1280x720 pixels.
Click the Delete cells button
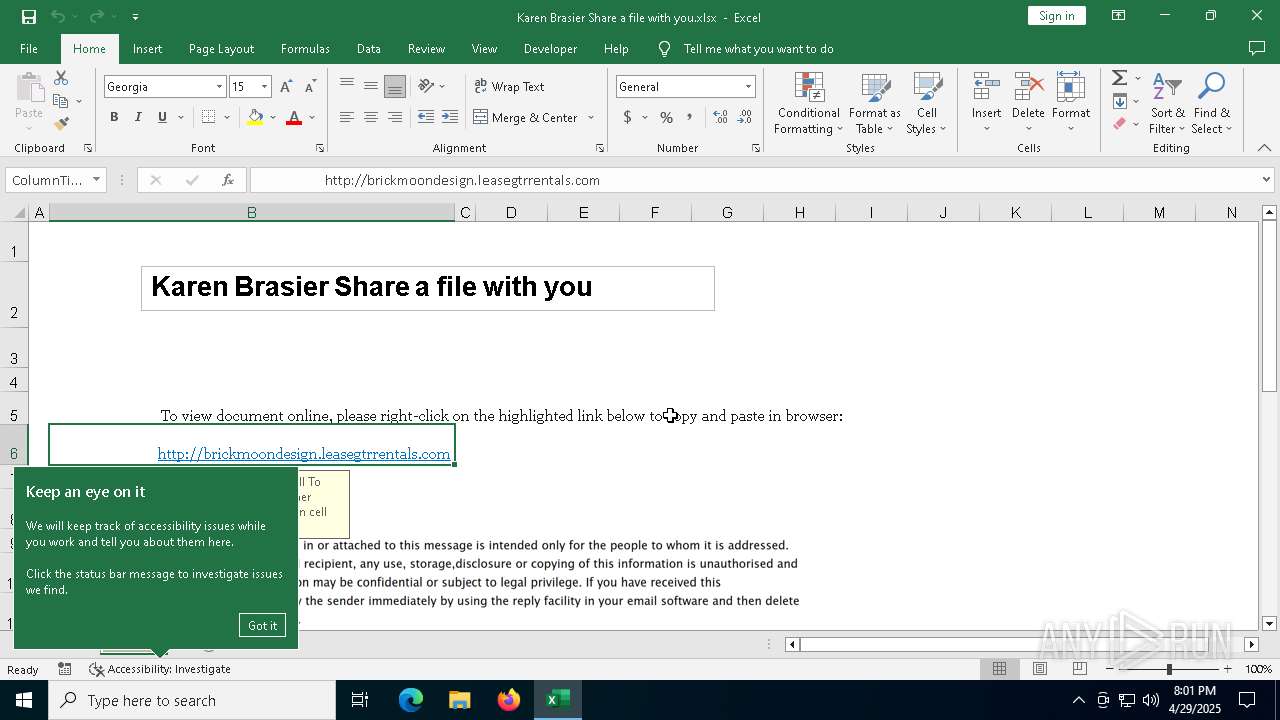click(1028, 104)
